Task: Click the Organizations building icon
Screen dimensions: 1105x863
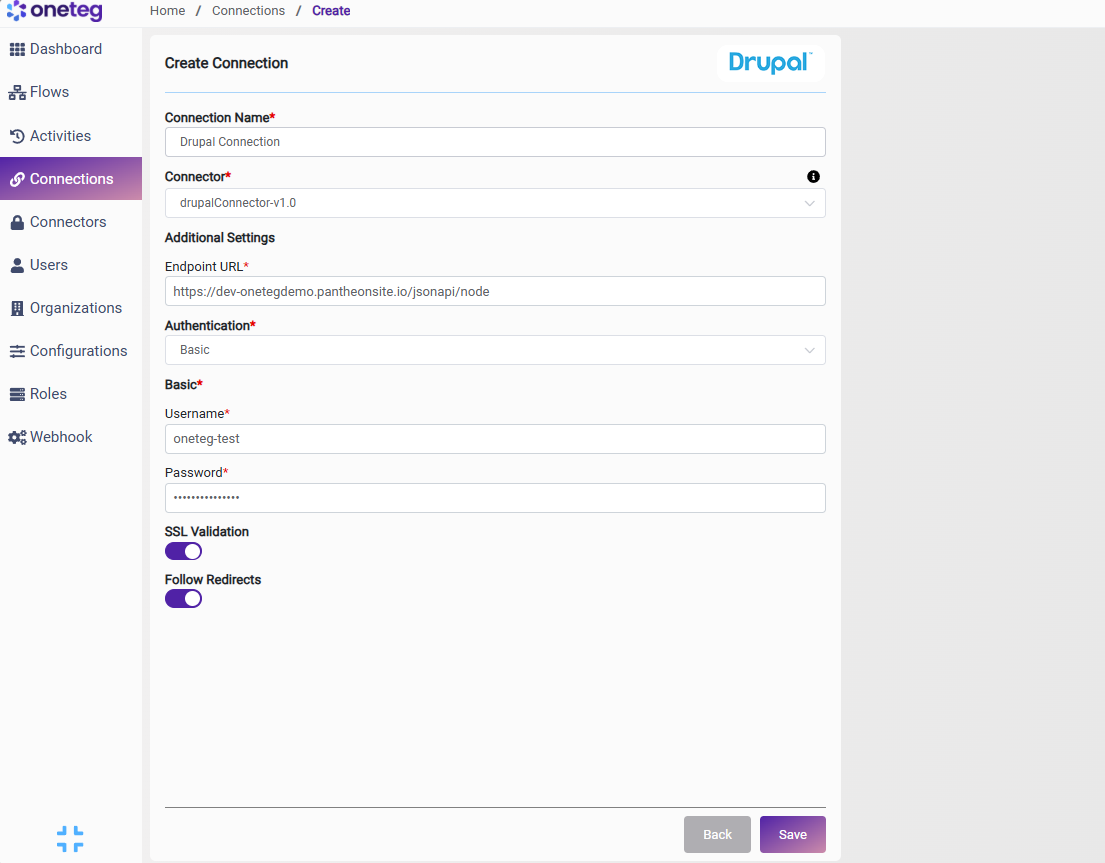Action: tap(17, 308)
